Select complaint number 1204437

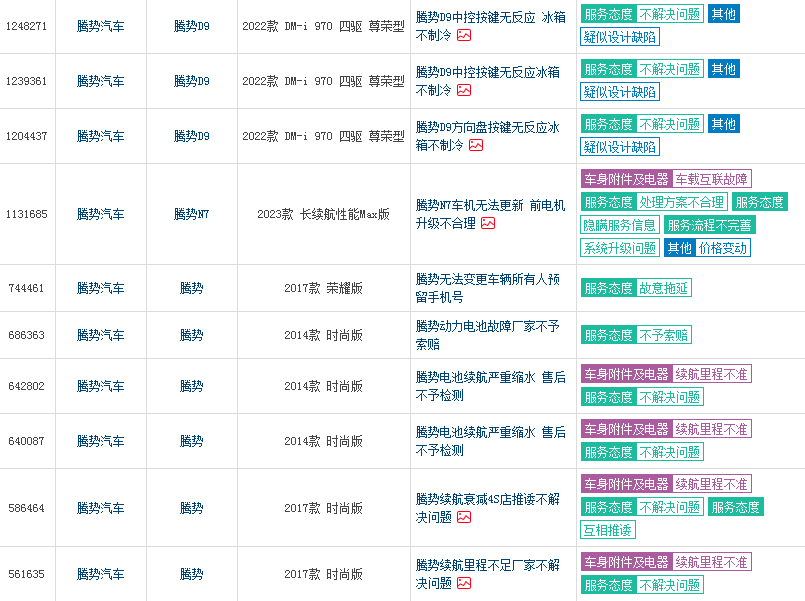click(26, 136)
